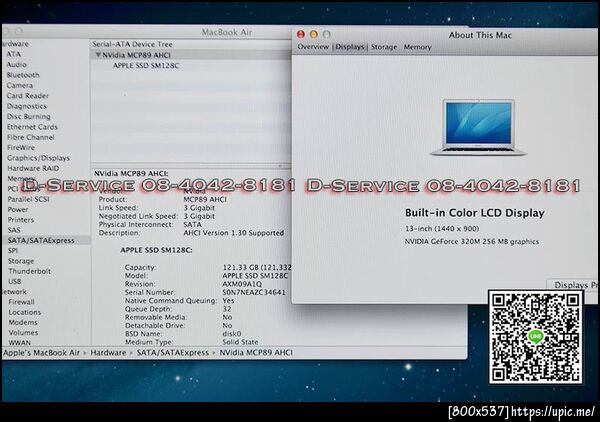
Task: Click the serial number S0N7NEAZC34641
Action: (254, 292)
